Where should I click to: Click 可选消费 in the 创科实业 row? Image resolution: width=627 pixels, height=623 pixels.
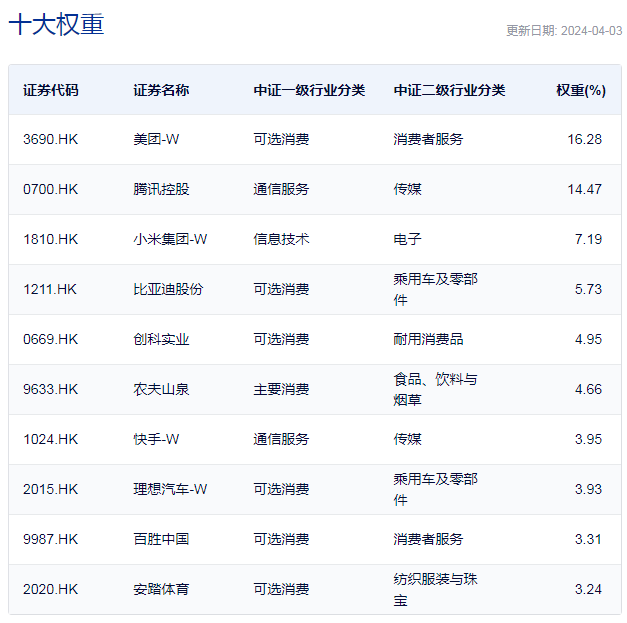tap(281, 339)
